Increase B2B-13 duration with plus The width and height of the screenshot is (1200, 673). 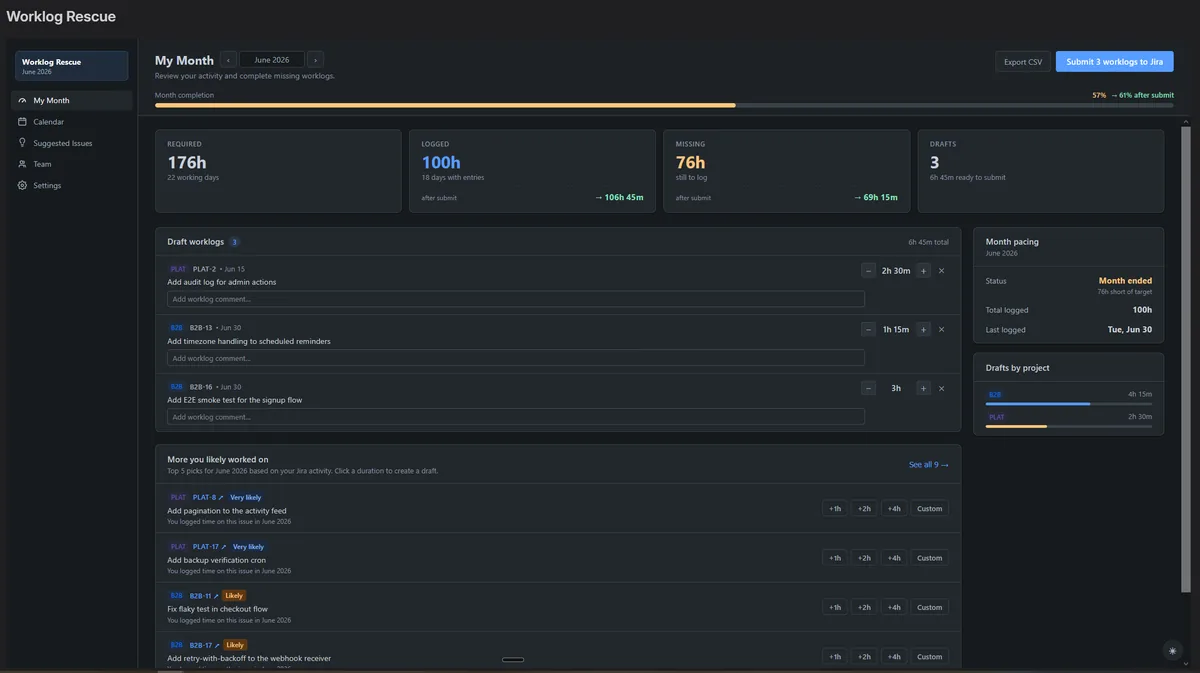923,329
